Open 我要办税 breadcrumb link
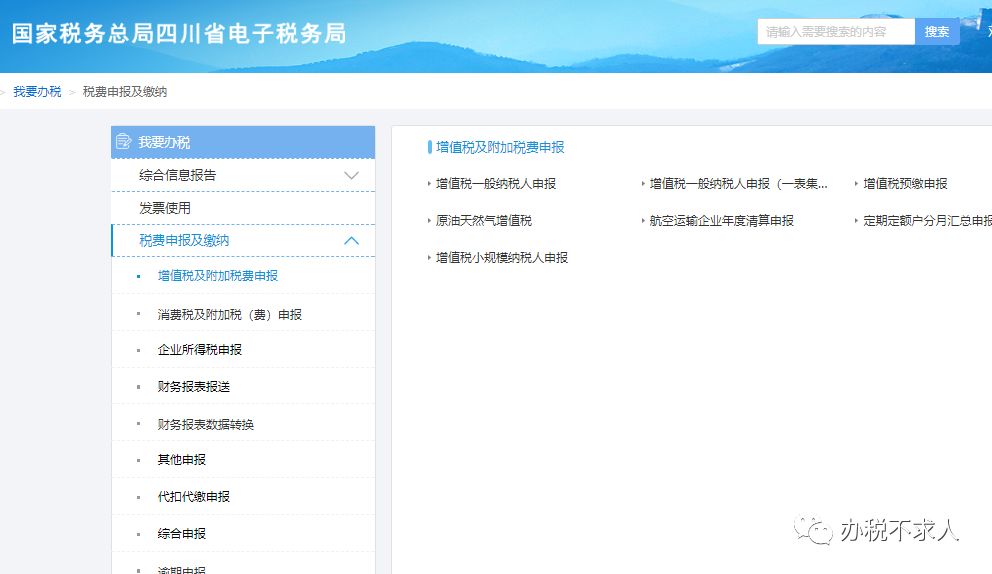This screenshot has width=992, height=574. 37,92
